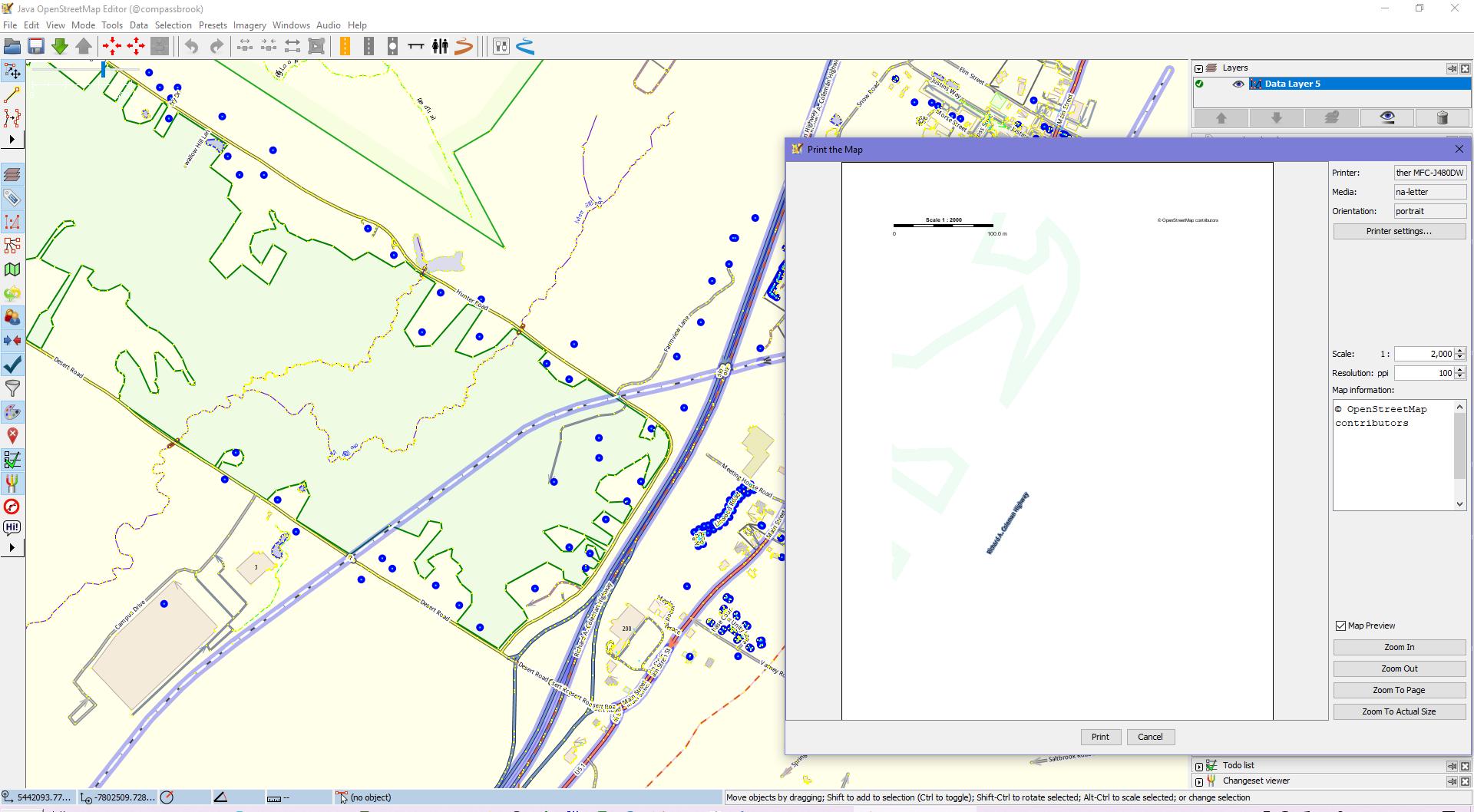Viewport: 1474px width, 812px height.
Task: Click the red circle panel icon above Hi!
Action: click(x=12, y=507)
